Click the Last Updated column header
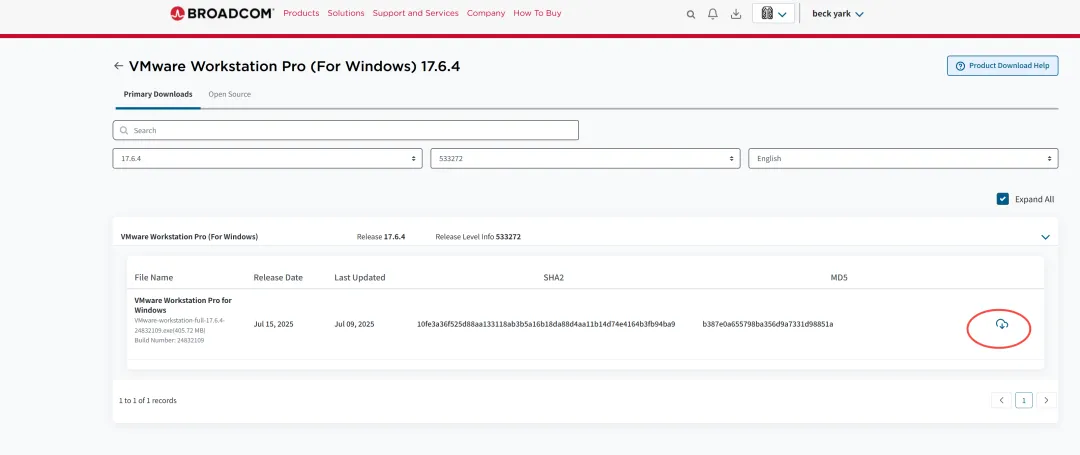 [x=360, y=277]
